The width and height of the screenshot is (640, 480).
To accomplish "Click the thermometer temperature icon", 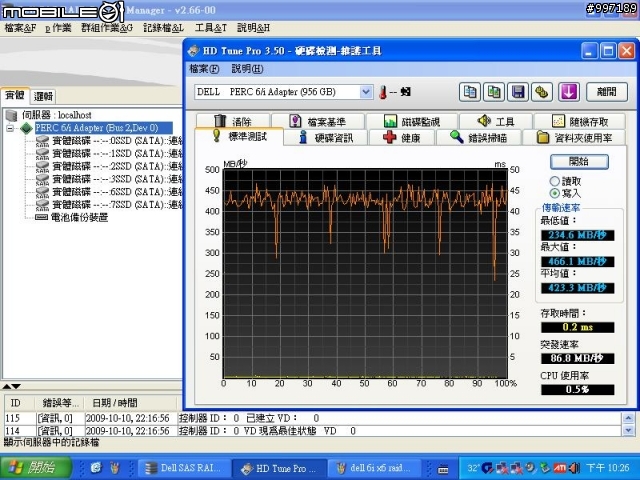I will click(382, 92).
